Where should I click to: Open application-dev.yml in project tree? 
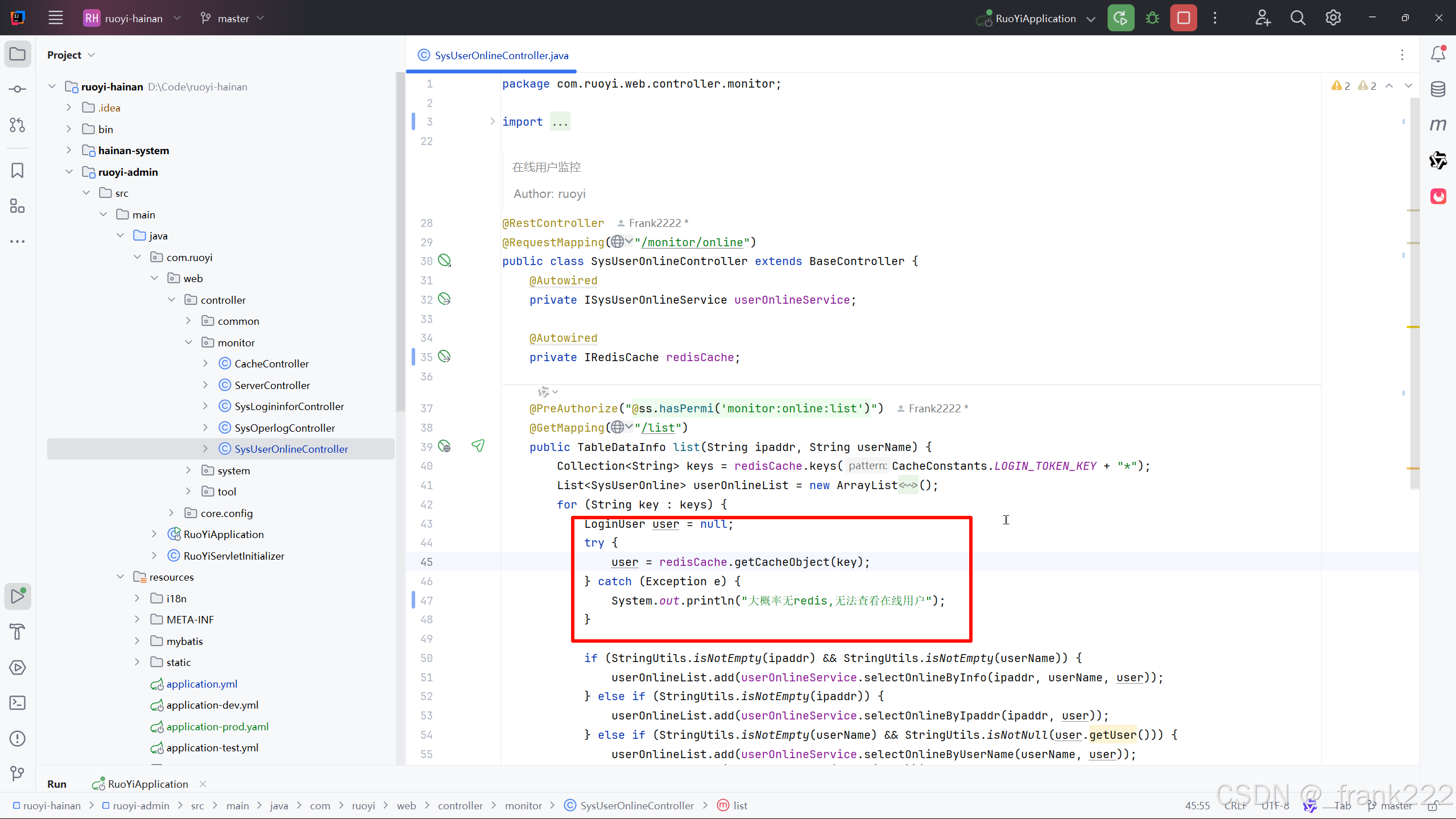coord(212,705)
